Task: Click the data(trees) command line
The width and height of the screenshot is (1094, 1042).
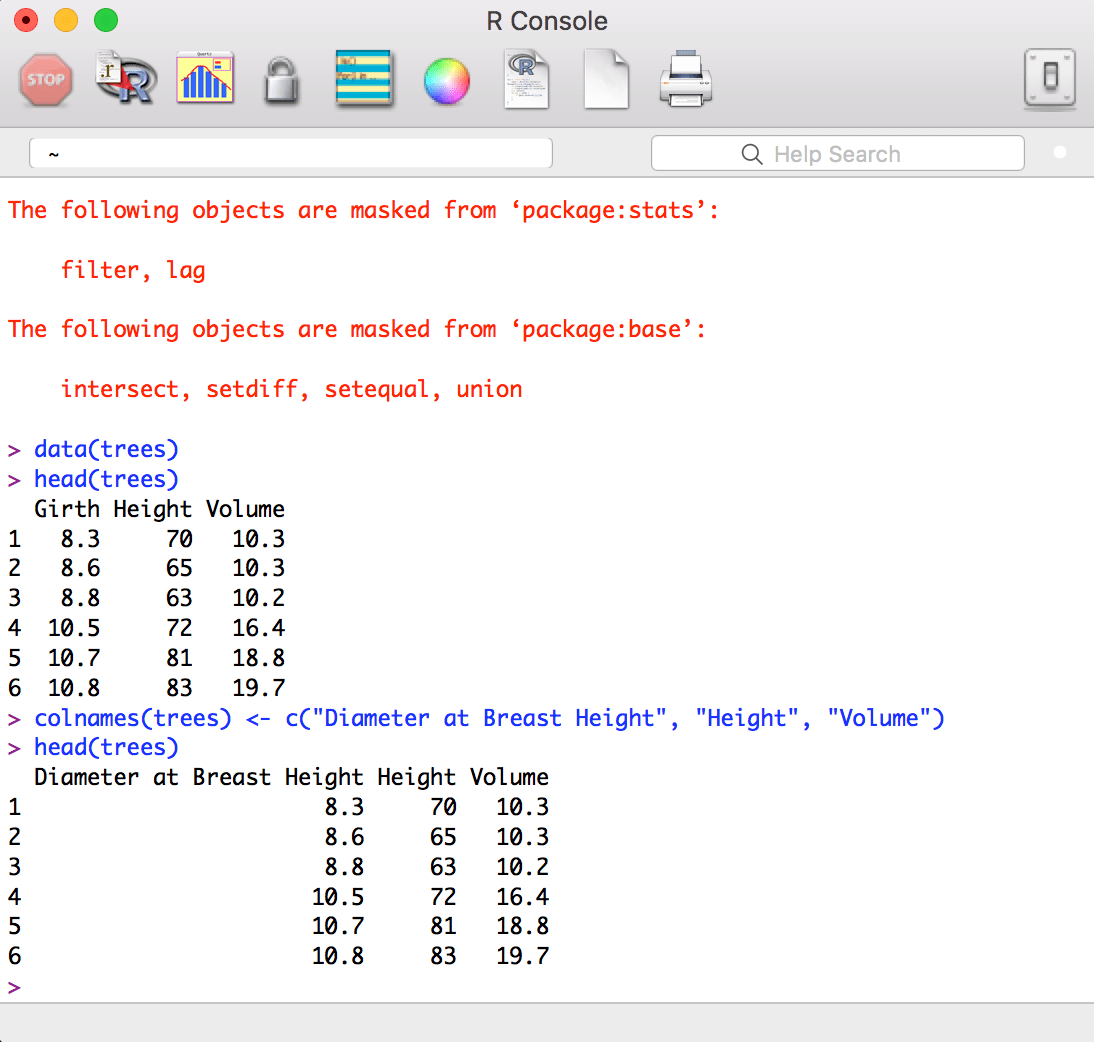Action: click(x=105, y=449)
